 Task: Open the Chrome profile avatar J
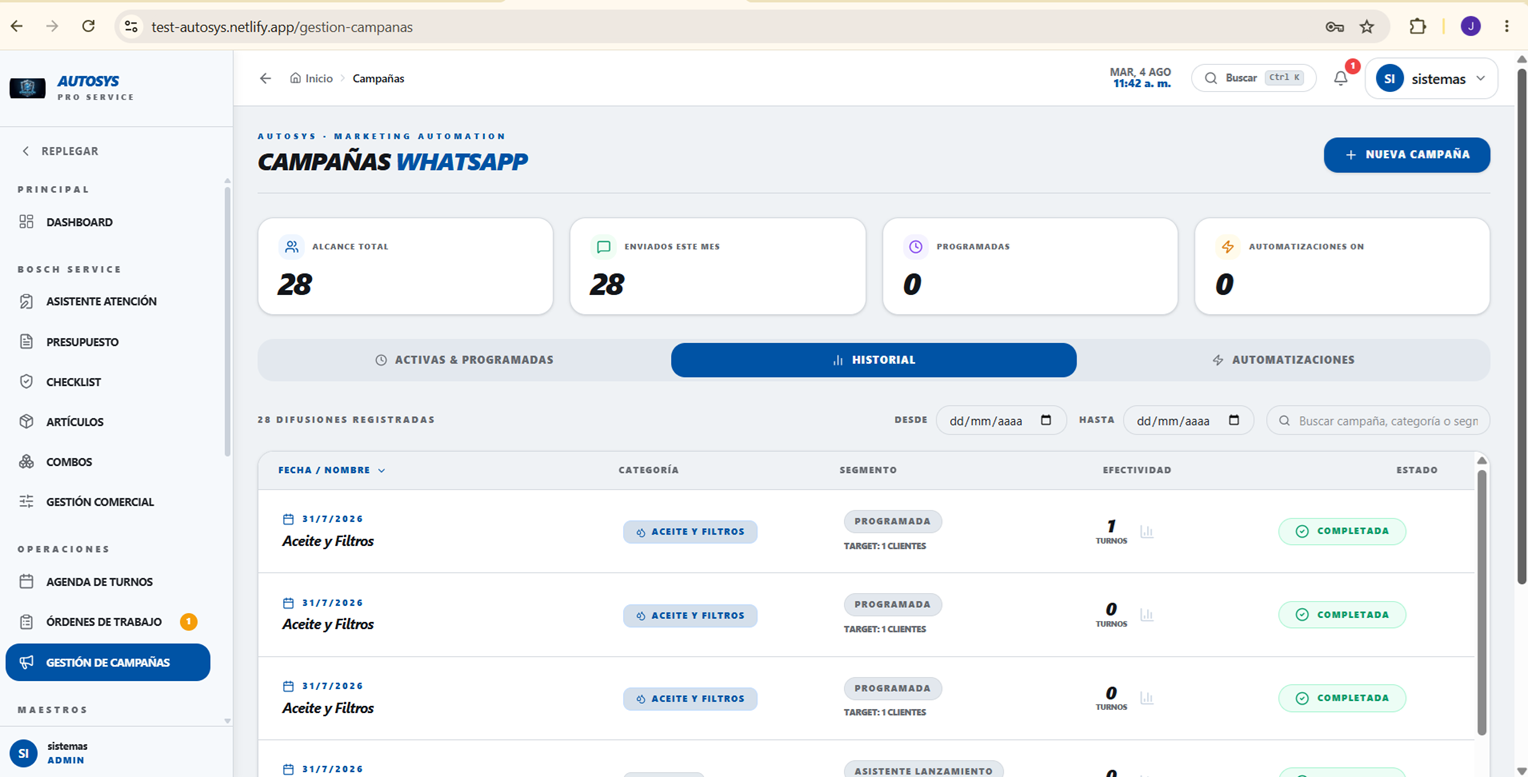(1470, 27)
